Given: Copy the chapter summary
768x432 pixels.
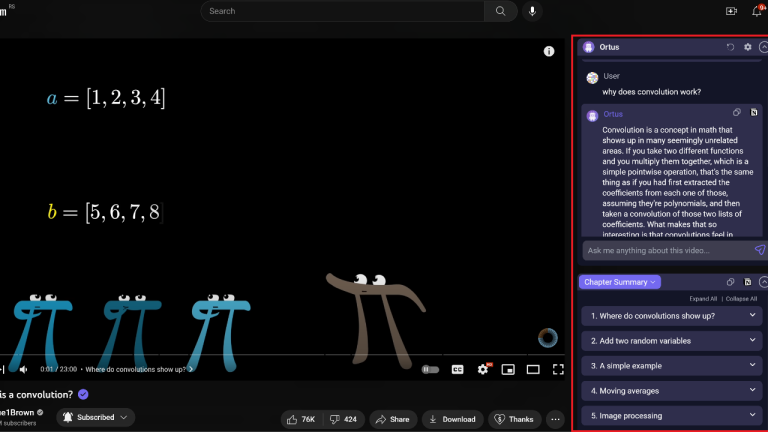Looking at the screenshot, I should 730,282.
